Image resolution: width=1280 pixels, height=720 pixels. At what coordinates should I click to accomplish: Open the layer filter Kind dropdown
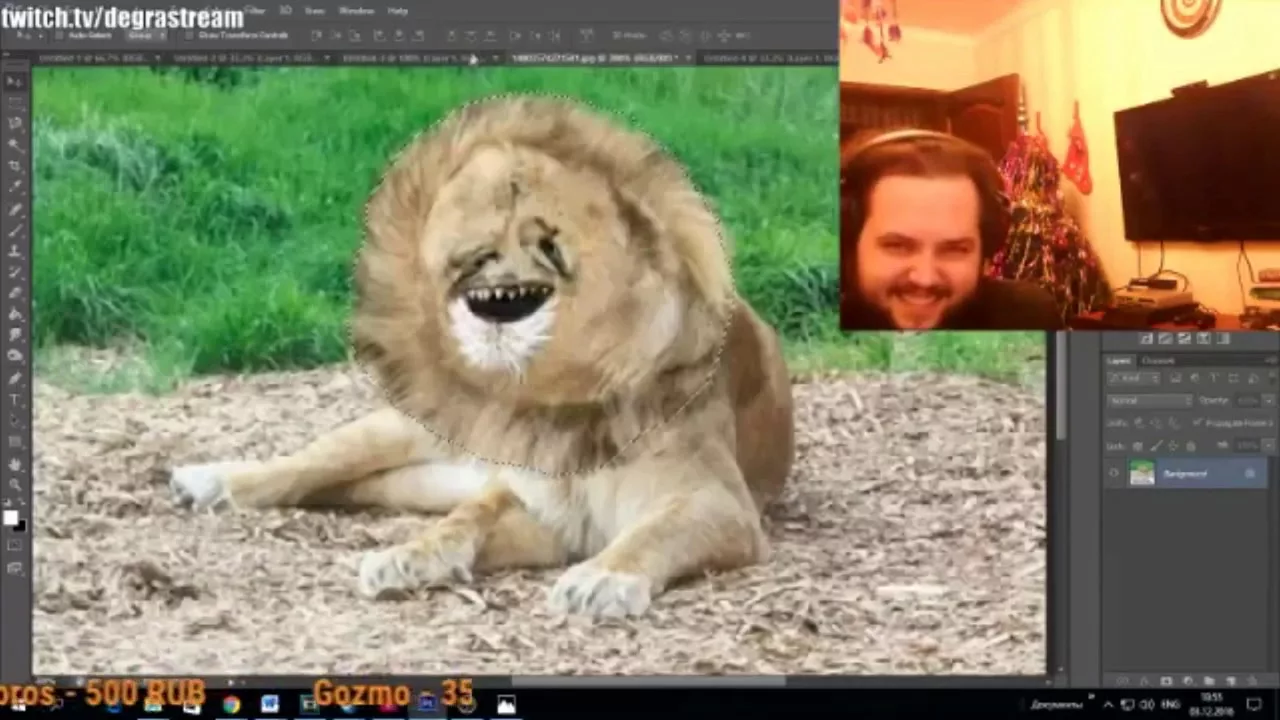click(1134, 379)
